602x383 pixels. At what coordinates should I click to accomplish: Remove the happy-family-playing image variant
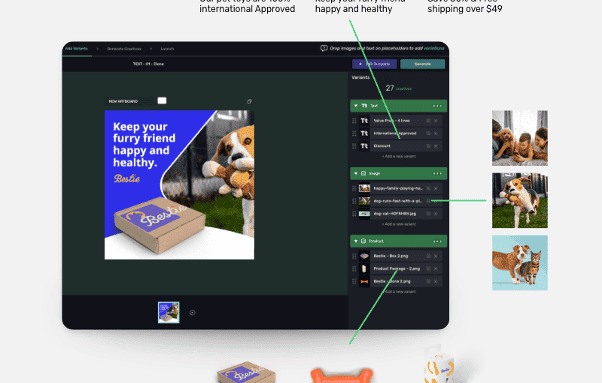click(x=436, y=188)
